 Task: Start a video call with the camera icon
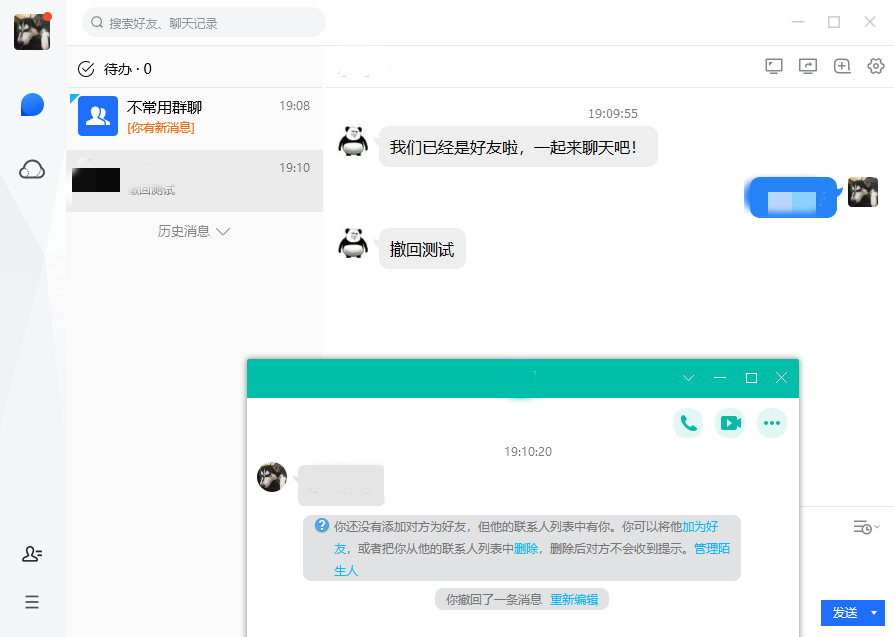pyautogui.click(x=730, y=423)
